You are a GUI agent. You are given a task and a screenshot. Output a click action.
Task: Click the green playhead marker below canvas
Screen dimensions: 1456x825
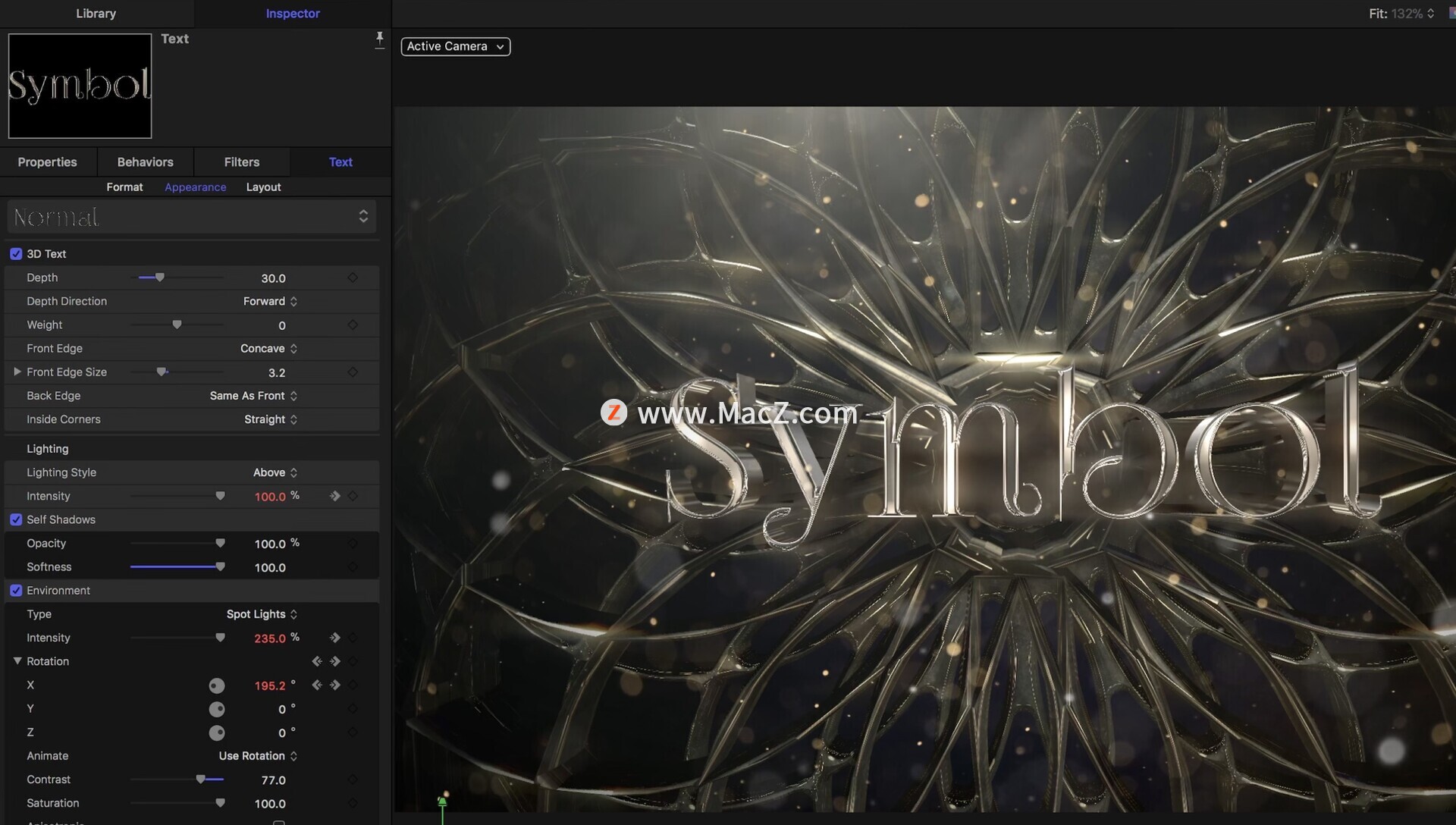[442, 802]
